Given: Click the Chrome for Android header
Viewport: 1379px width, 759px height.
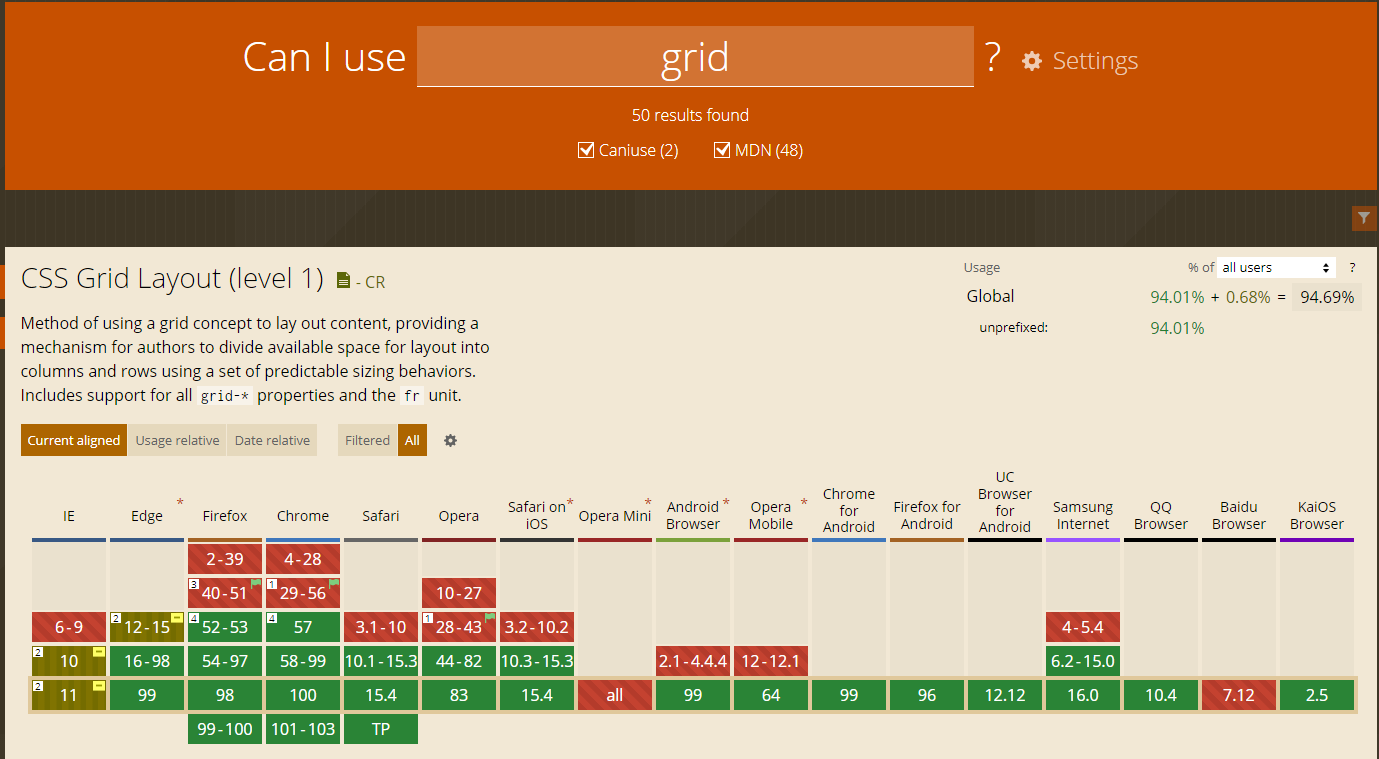Looking at the screenshot, I should pyautogui.click(x=849, y=510).
